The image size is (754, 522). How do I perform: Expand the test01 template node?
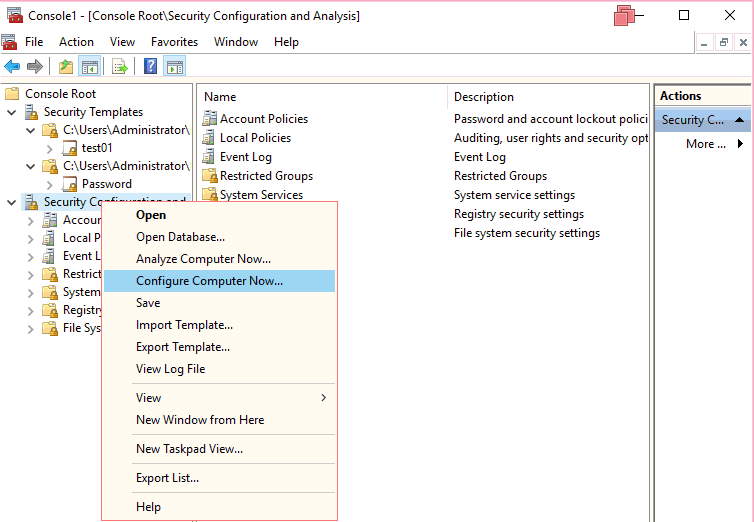point(49,148)
